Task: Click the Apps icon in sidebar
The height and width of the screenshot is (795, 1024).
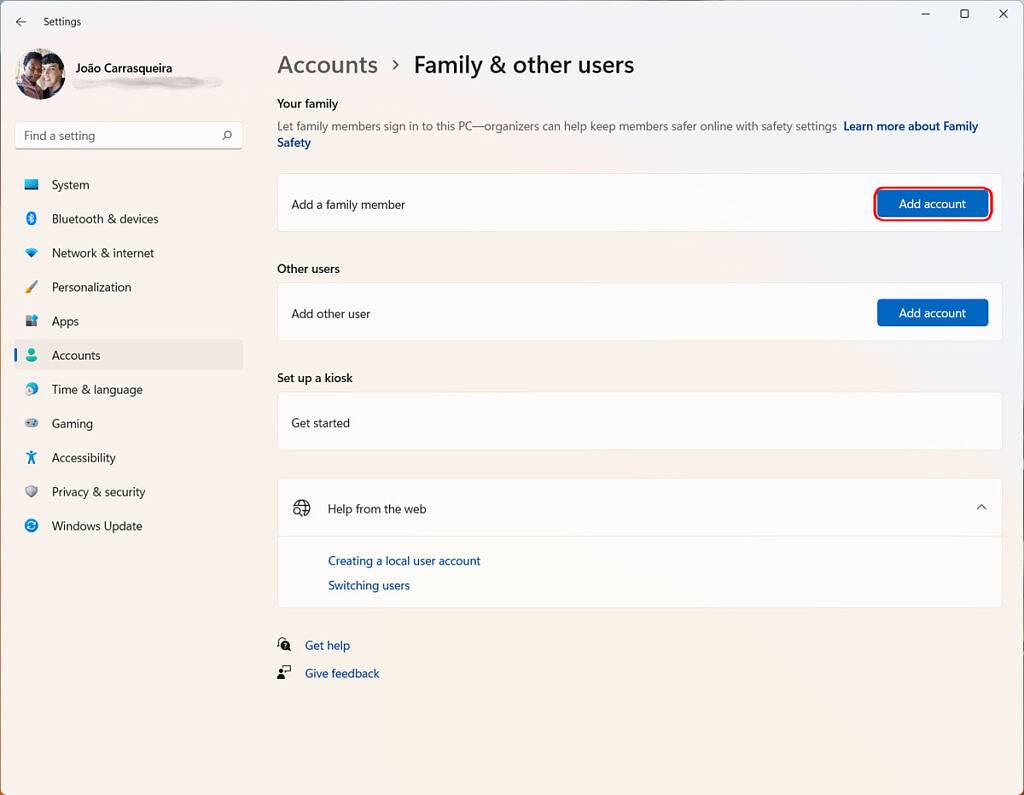Action: pos(33,321)
